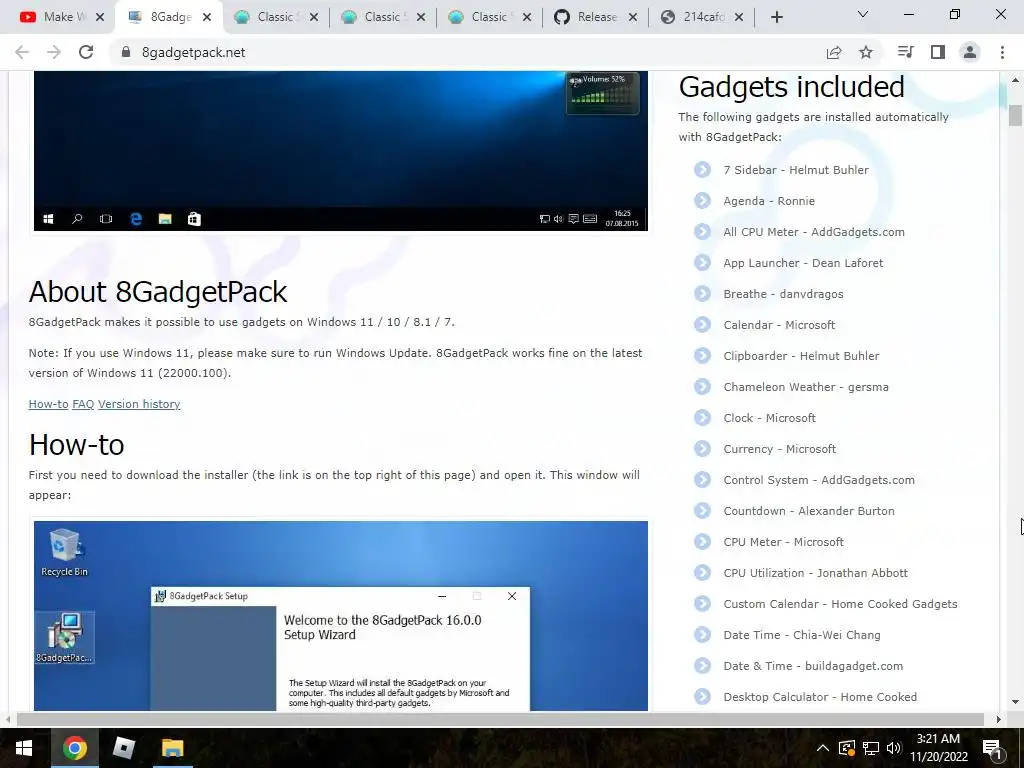Click the bullet icon beside All CPU Meter
The width and height of the screenshot is (1024, 768).
coord(702,232)
